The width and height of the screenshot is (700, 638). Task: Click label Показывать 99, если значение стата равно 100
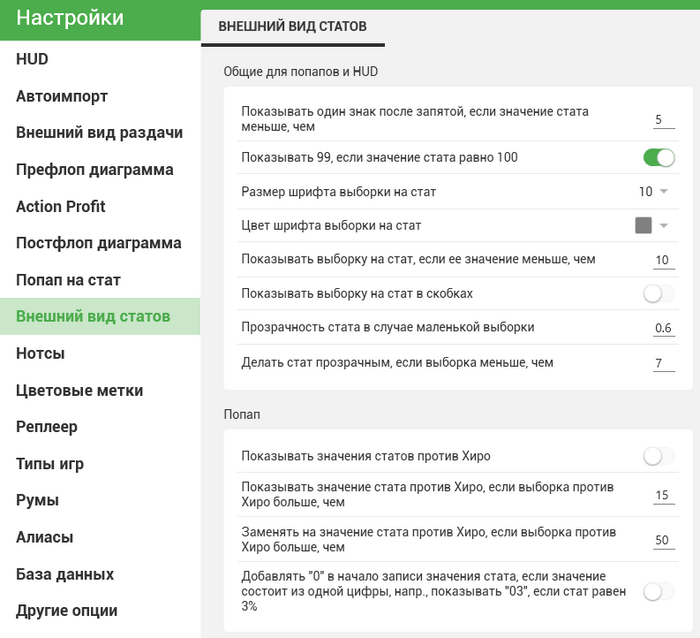click(x=379, y=158)
